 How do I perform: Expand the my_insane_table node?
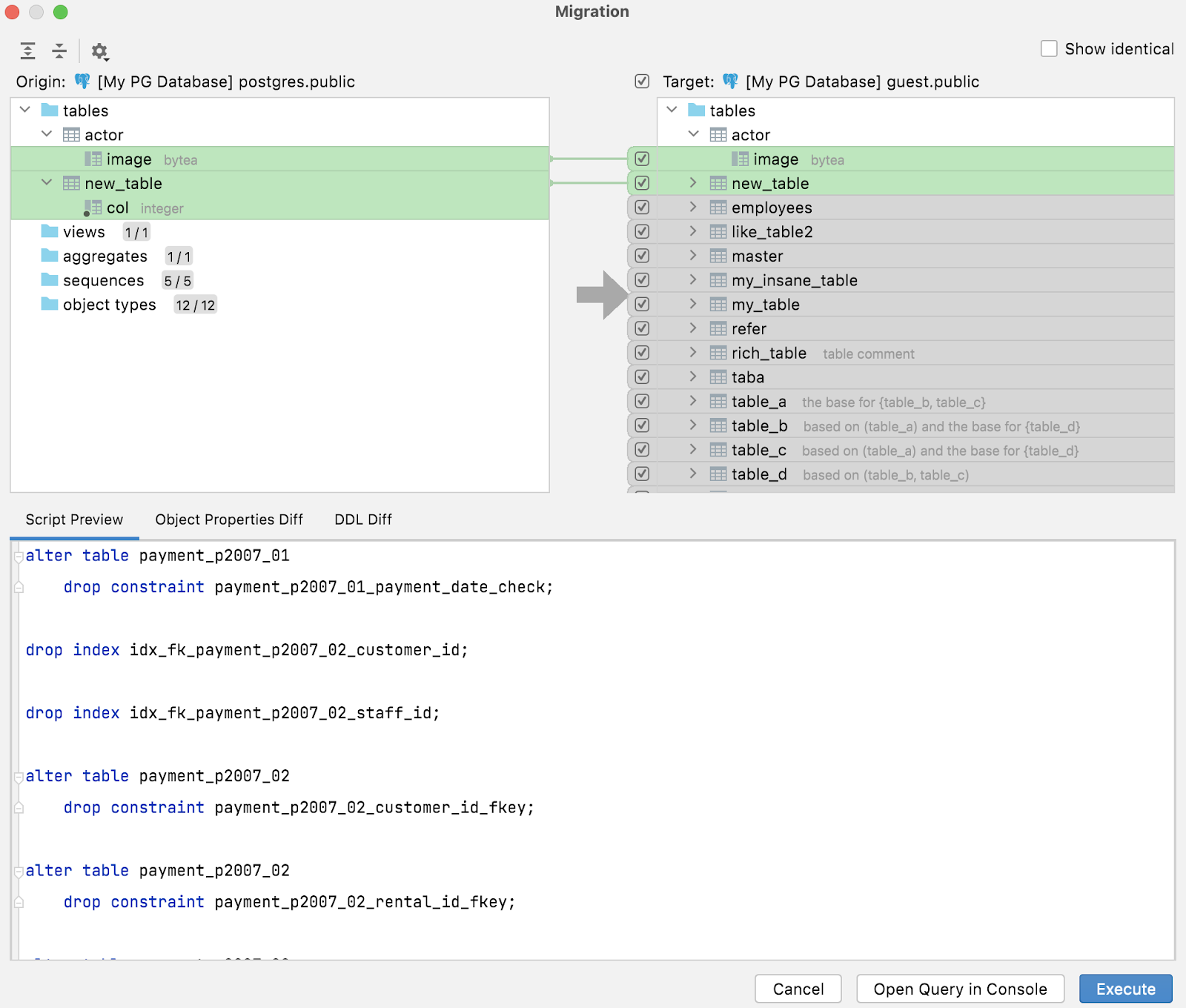pos(693,279)
